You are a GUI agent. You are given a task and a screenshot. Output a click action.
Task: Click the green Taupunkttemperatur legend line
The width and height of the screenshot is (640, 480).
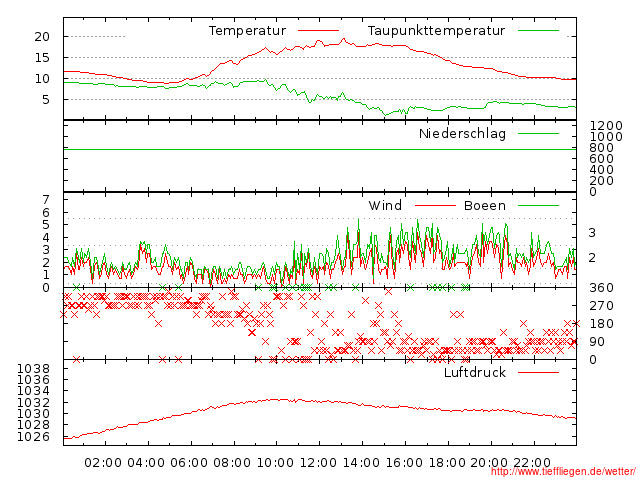point(538,31)
